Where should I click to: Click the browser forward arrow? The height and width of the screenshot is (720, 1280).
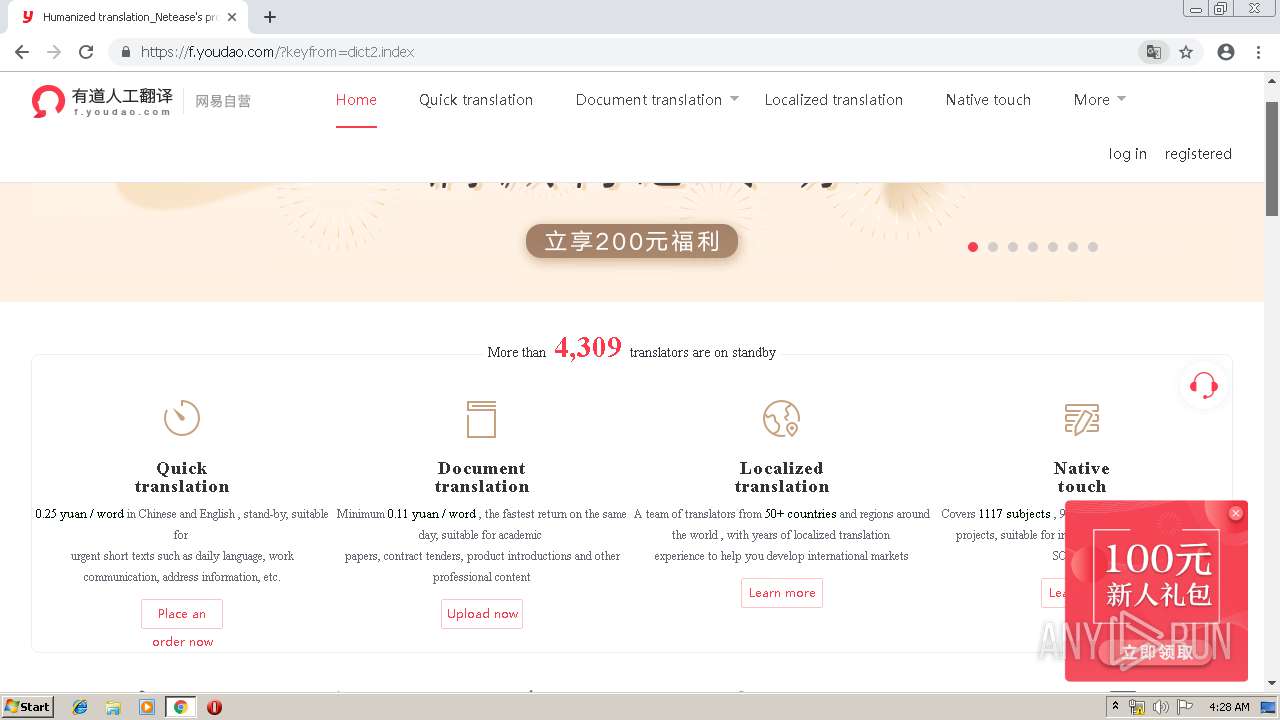point(54,52)
